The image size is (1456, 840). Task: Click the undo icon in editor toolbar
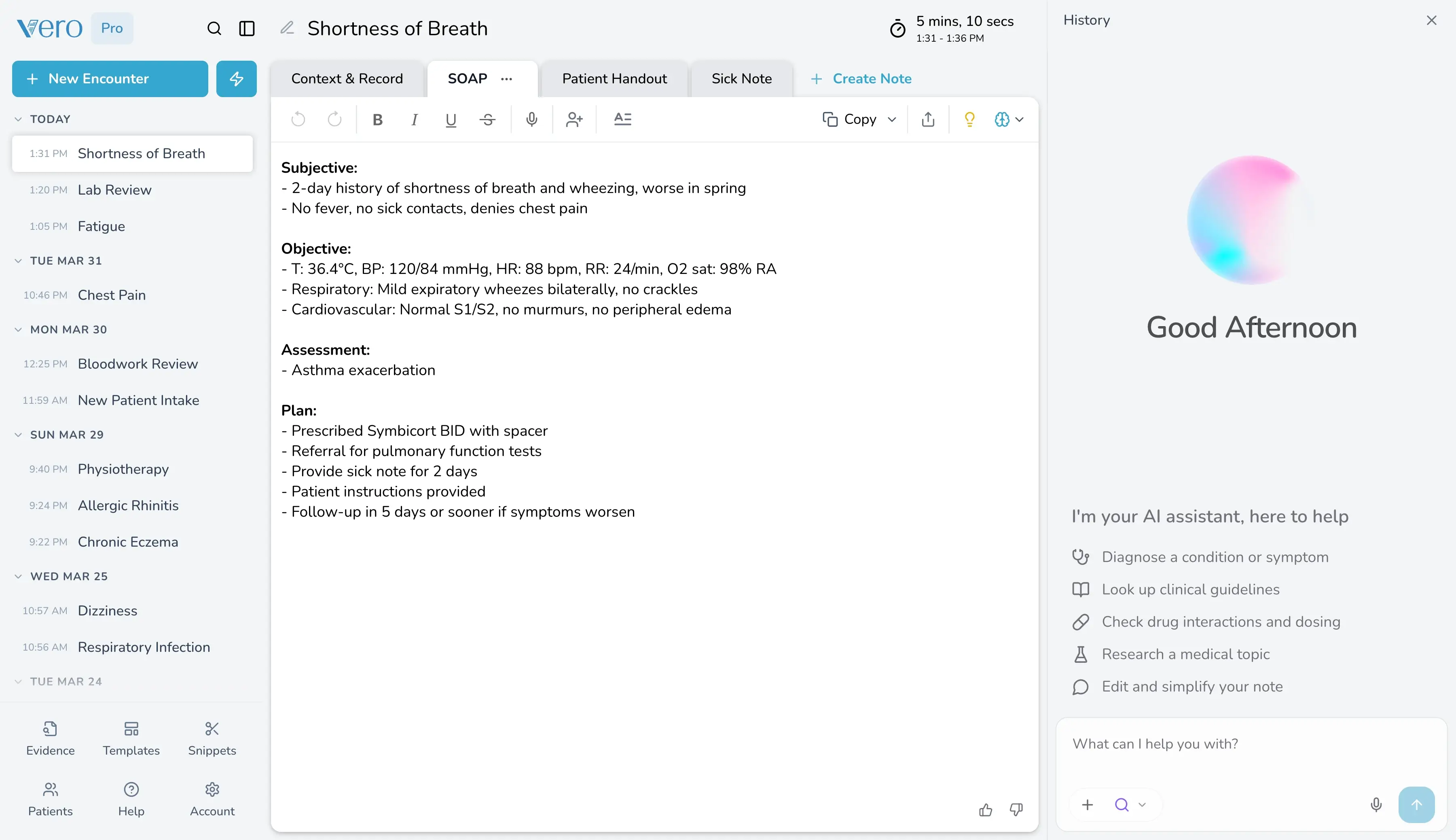[x=298, y=119]
